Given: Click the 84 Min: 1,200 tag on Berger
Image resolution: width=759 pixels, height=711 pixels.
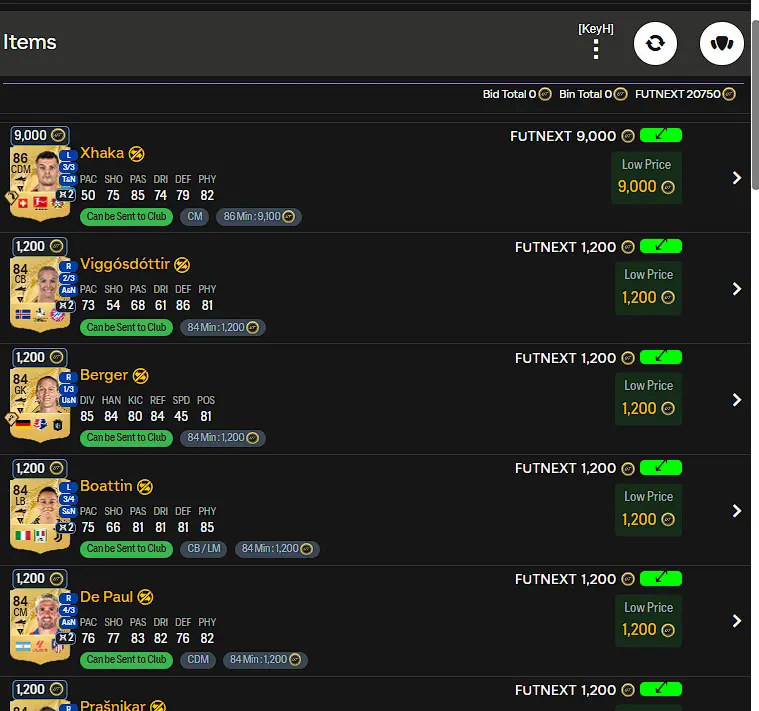Looking at the screenshot, I should tap(223, 438).
